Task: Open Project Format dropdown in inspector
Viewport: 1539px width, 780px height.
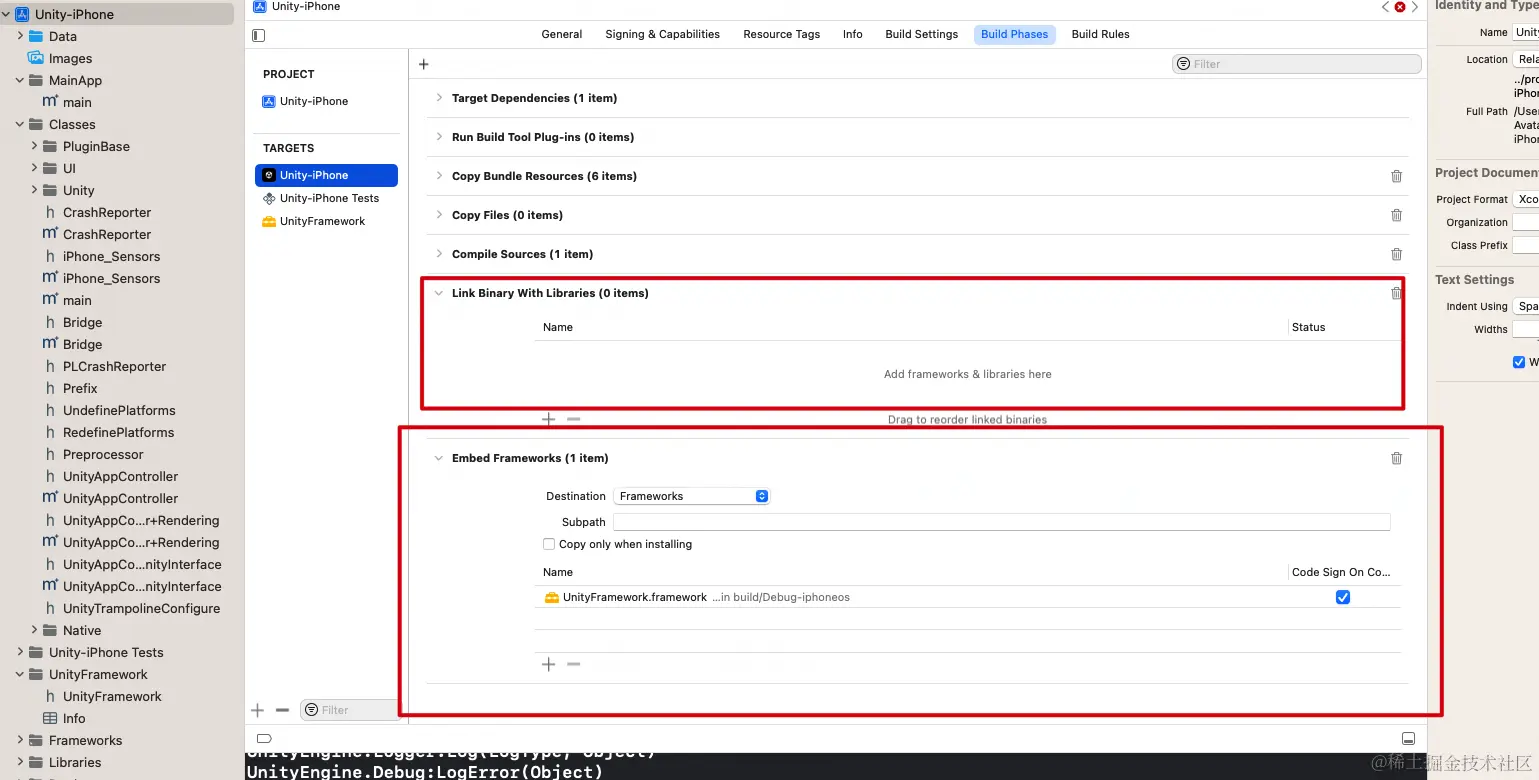Action: pos(1525,199)
